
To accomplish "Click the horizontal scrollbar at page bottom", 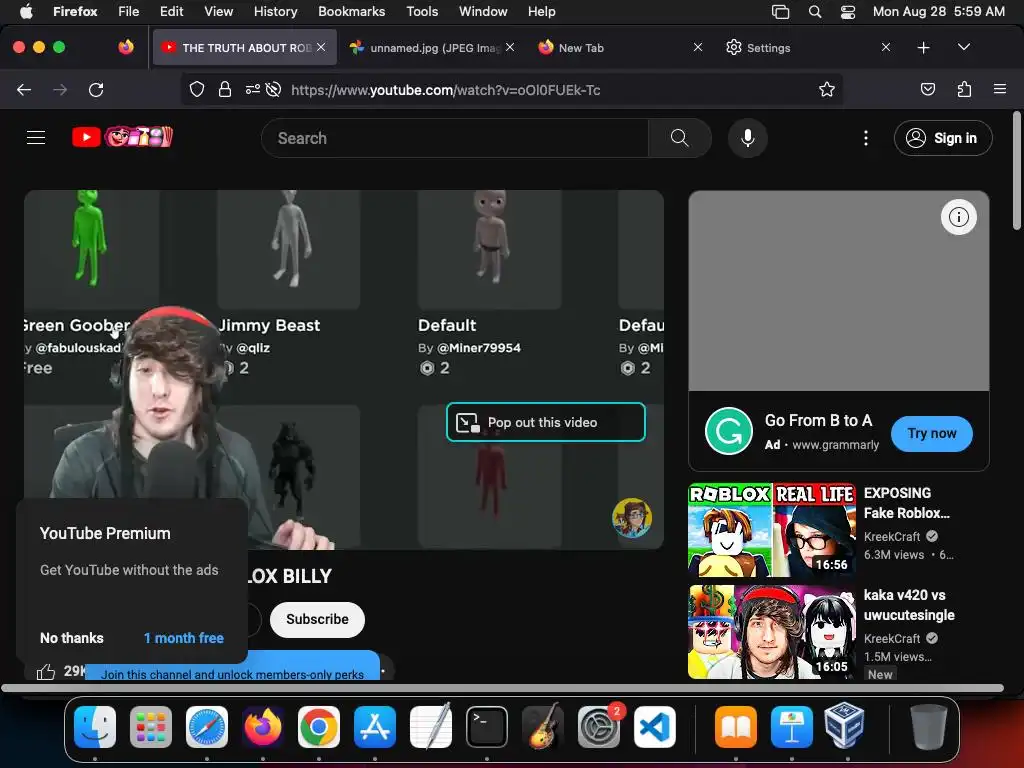I will [x=502, y=688].
